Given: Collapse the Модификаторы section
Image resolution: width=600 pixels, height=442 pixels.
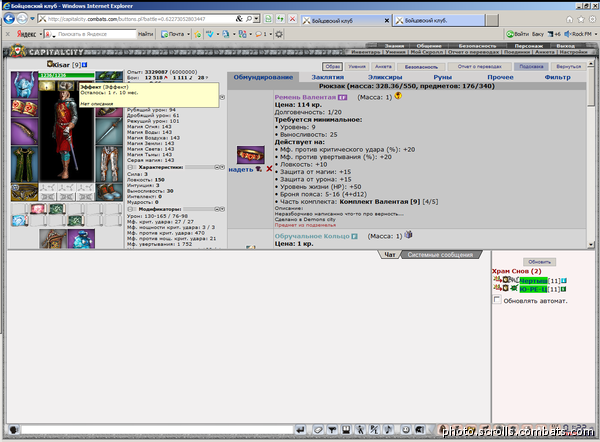Looking at the screenshot, I should [130, 209].
